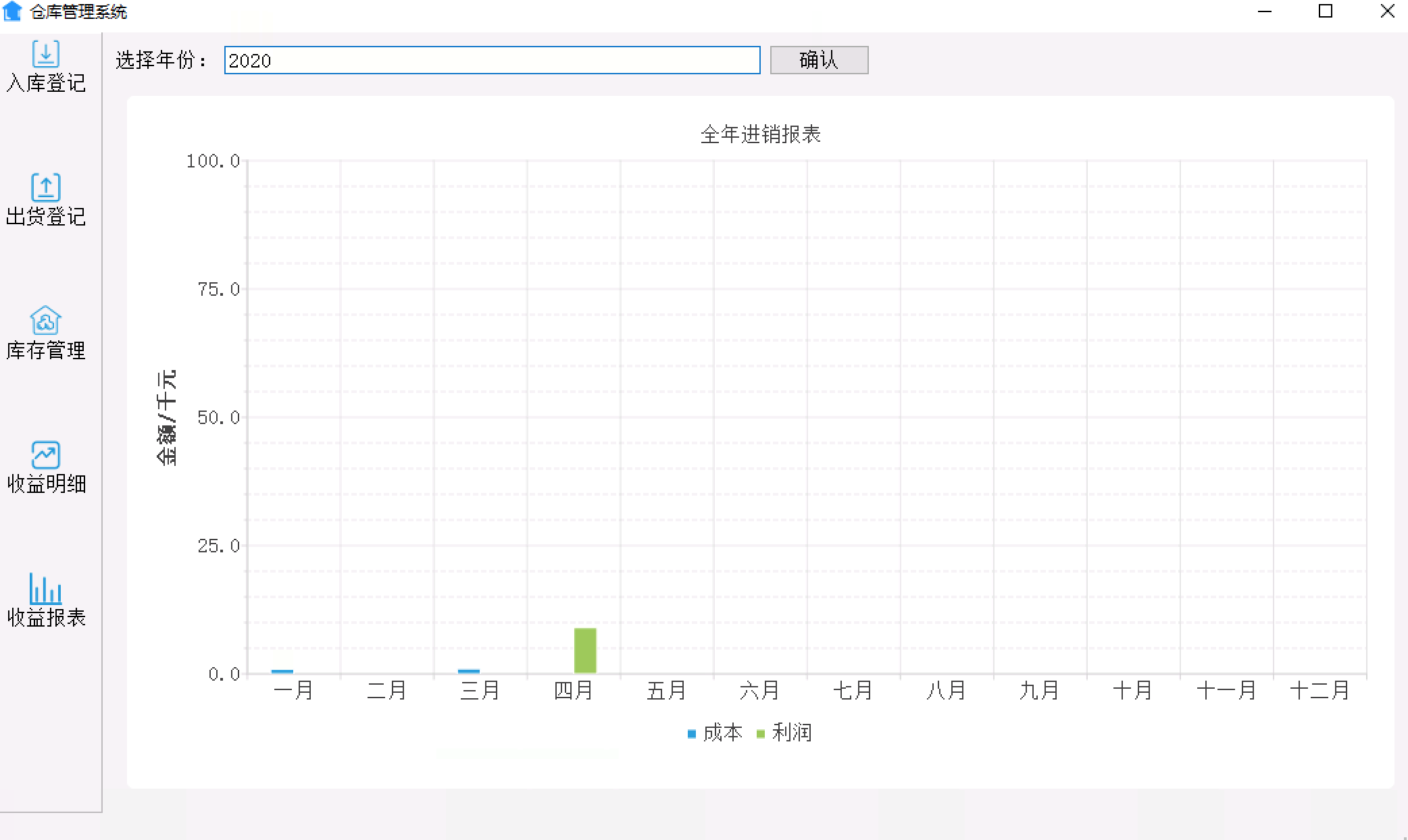Click the 十二月 axis label
The width and height of the screenshot is (1408, 840).
click(x=1320, y=690)
